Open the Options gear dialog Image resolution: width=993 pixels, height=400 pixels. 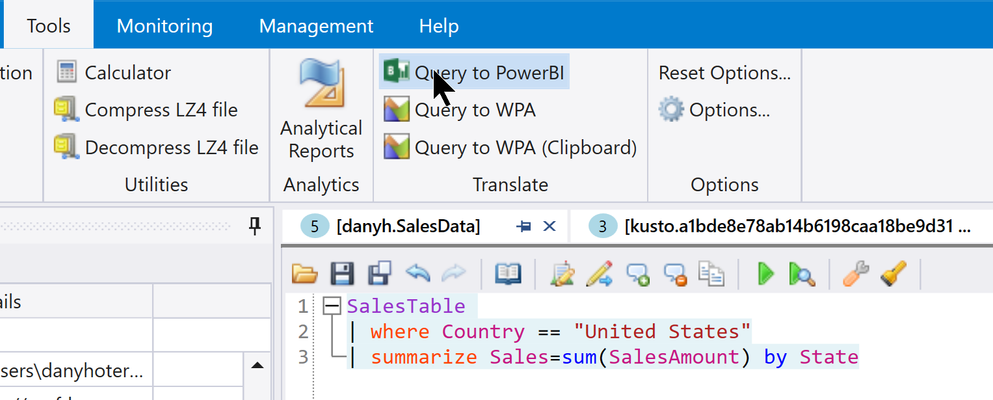coord(714,110)
